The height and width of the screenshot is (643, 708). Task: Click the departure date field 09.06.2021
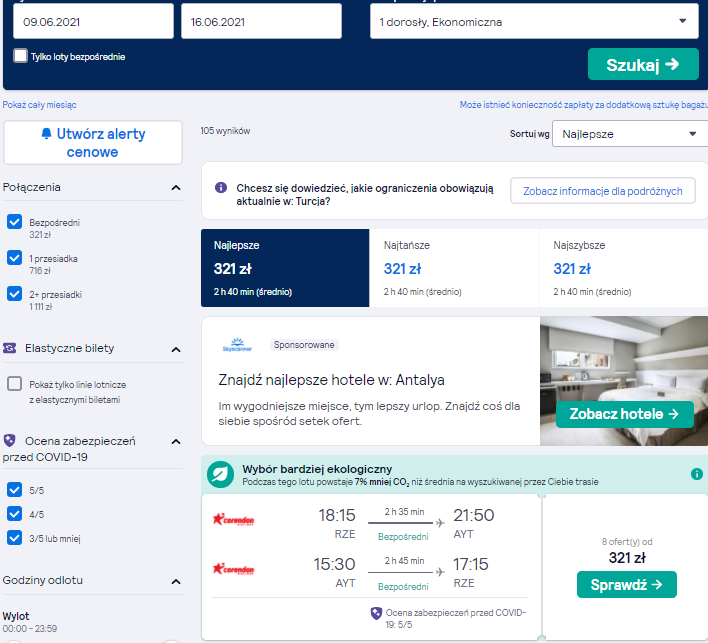tap(93, 22)
